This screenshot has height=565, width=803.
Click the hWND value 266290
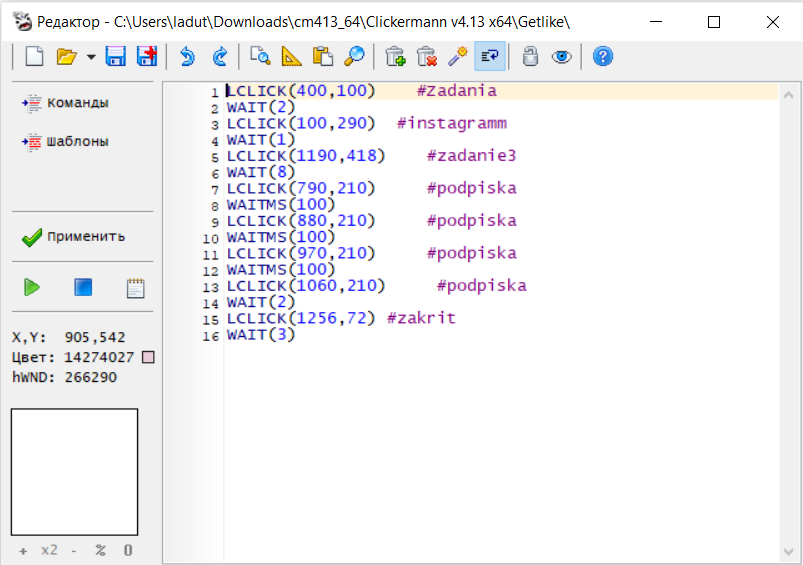point(91,377)
